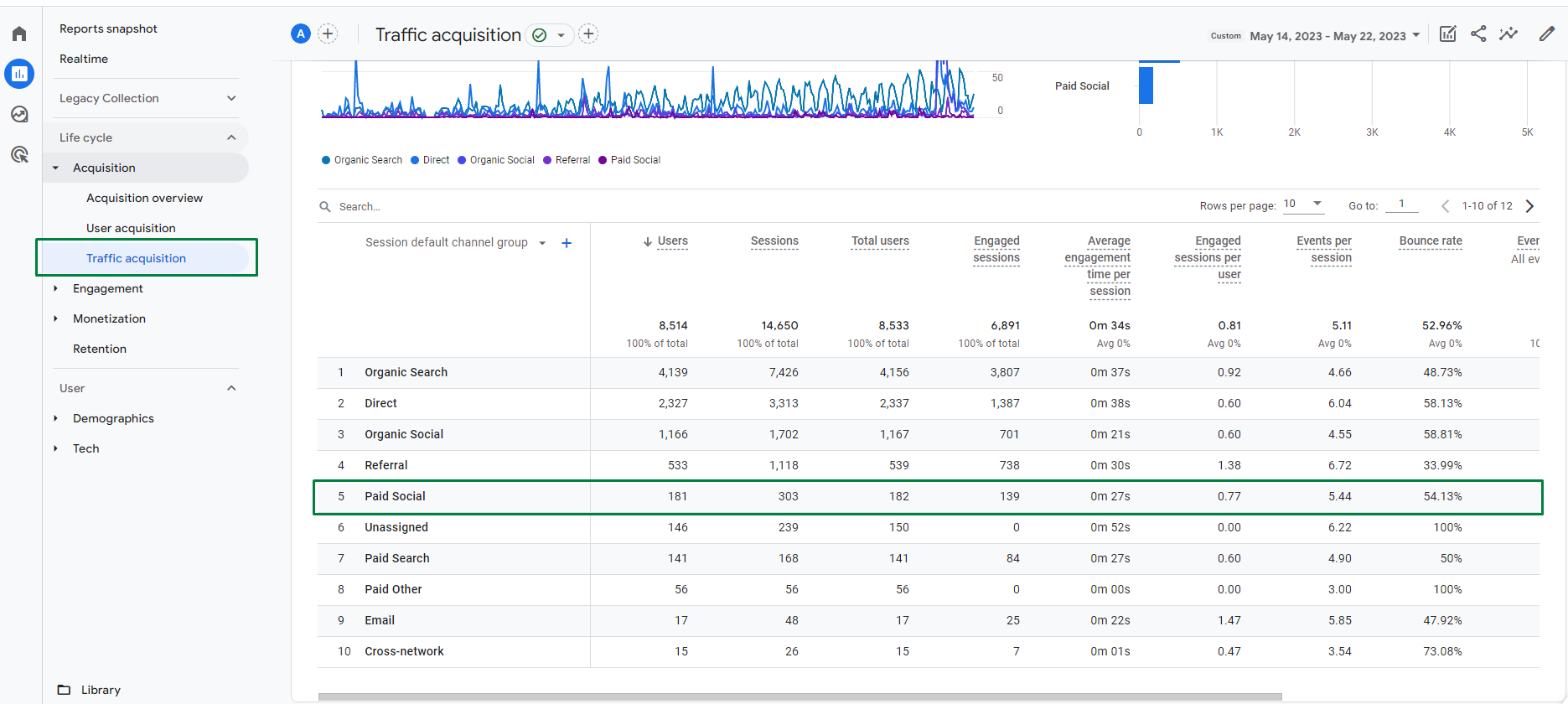Image resolution: width=1568 pixels, height=704 pixels.
Task: Toggle Direct legend series
Action: coord(430,160)
